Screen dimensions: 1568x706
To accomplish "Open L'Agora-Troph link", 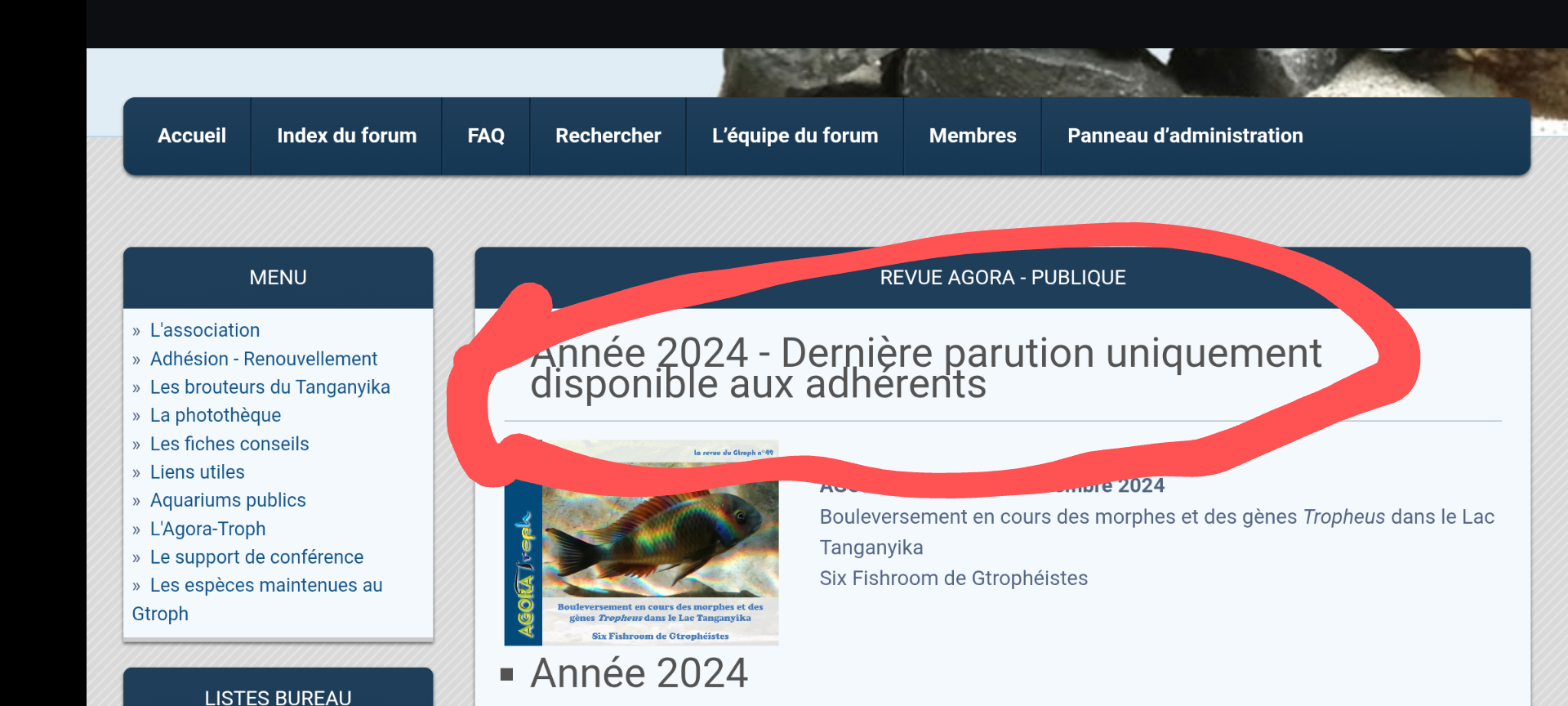I will pos(208,529).
